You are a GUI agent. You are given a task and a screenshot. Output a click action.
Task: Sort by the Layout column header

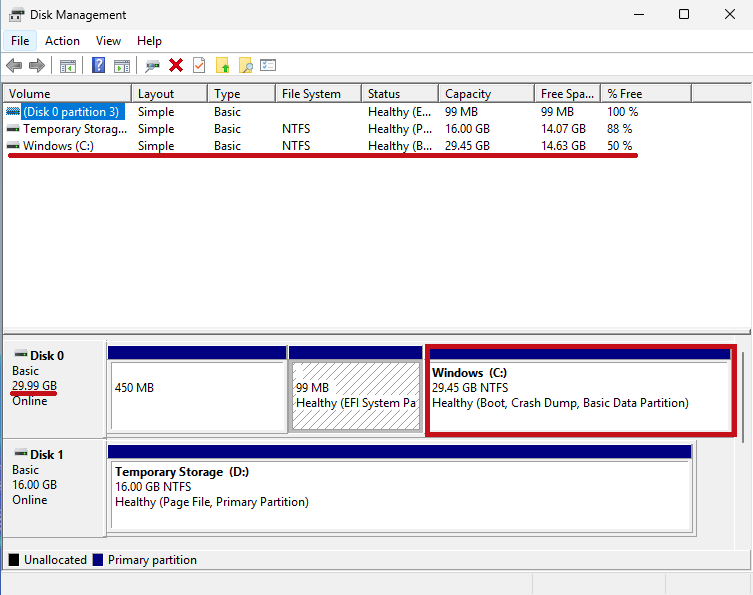pos(170,94)
